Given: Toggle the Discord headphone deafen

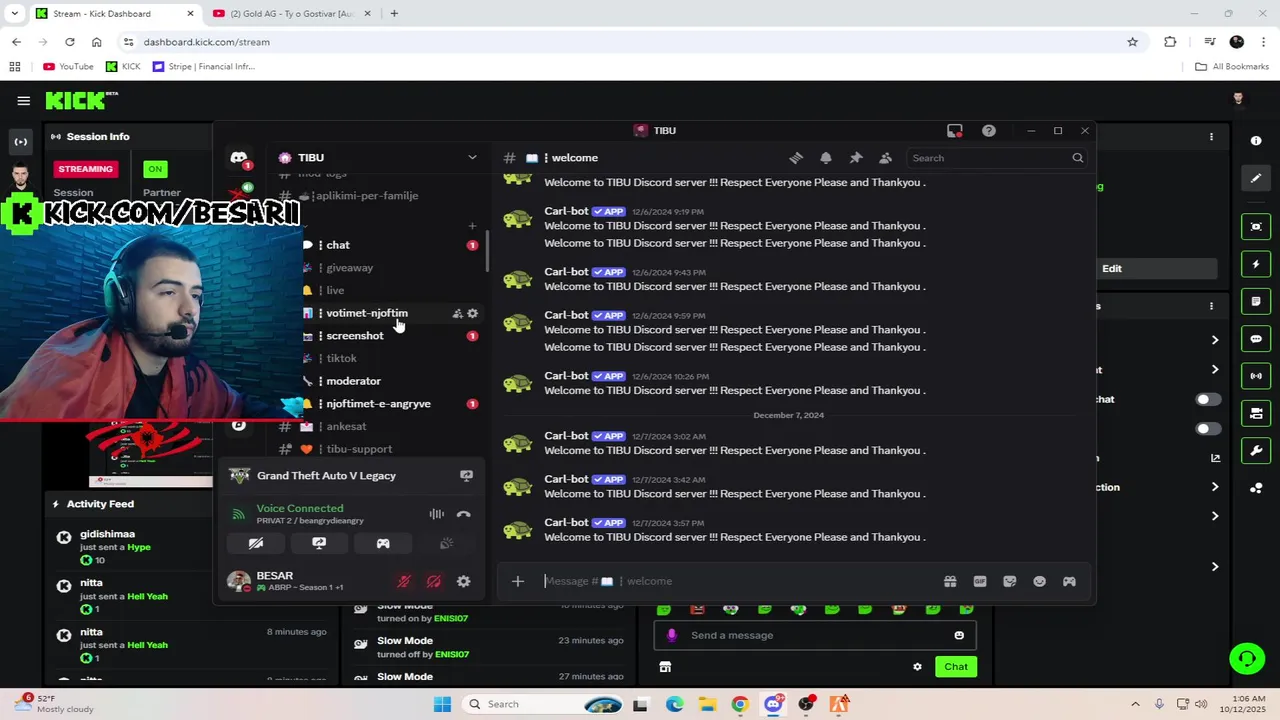Looking at the screenshot, I should click(x=434, y=581).
